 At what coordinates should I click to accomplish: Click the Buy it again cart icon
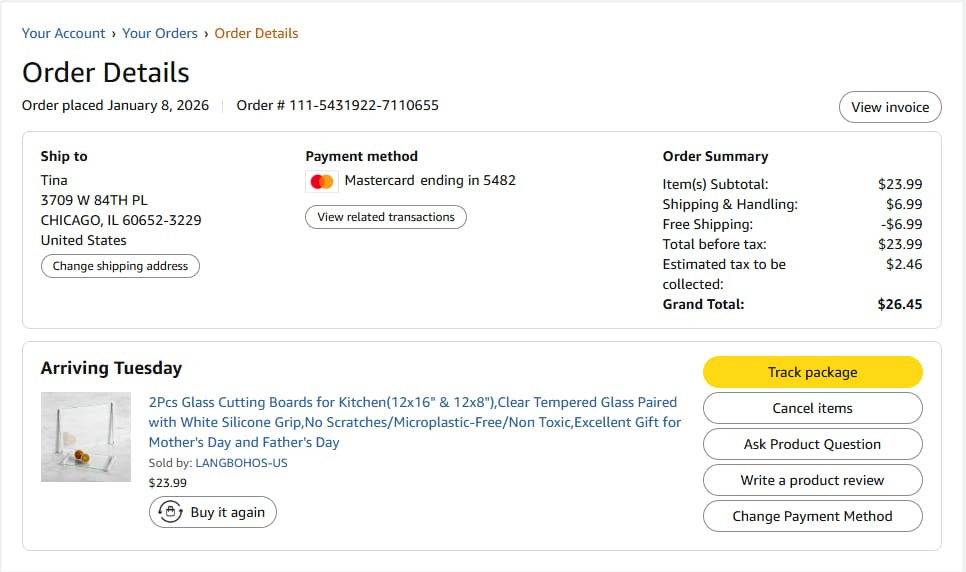(170, 512)
